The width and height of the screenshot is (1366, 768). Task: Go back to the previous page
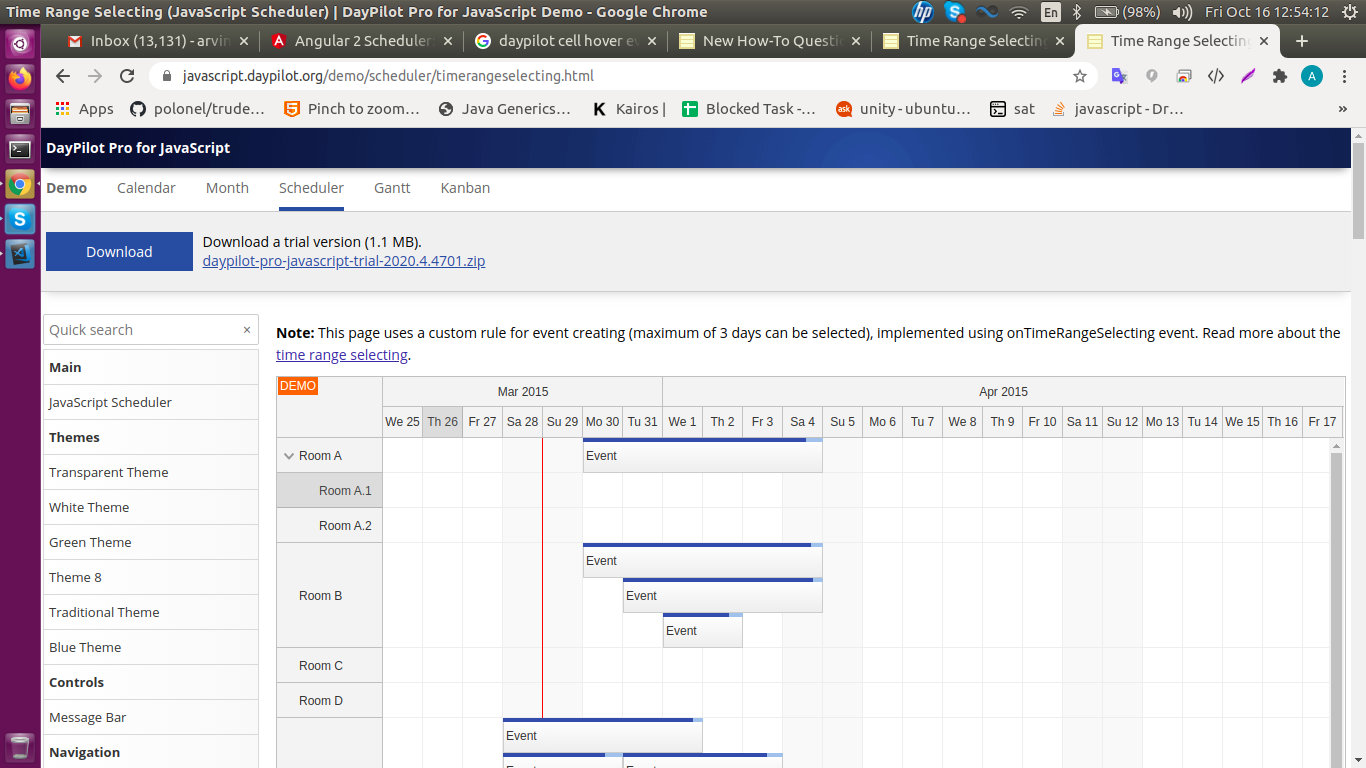tap(63, 76)
